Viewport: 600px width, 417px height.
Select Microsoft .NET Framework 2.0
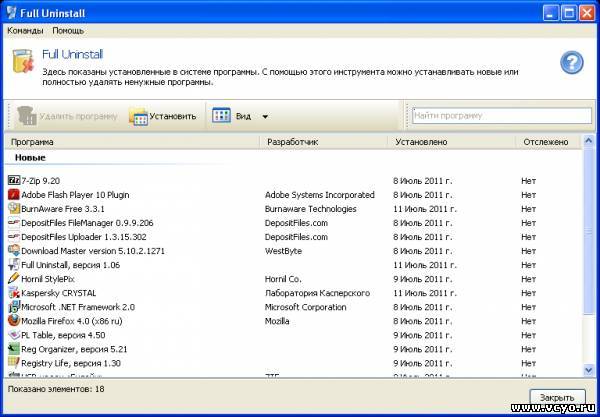pyautogui.click(x=78, y=307)
